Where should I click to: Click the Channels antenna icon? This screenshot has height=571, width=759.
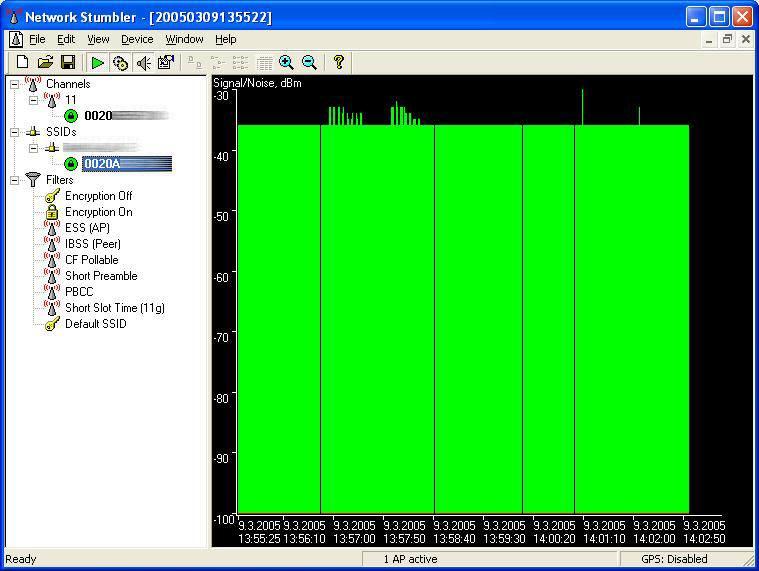(33, 84)
